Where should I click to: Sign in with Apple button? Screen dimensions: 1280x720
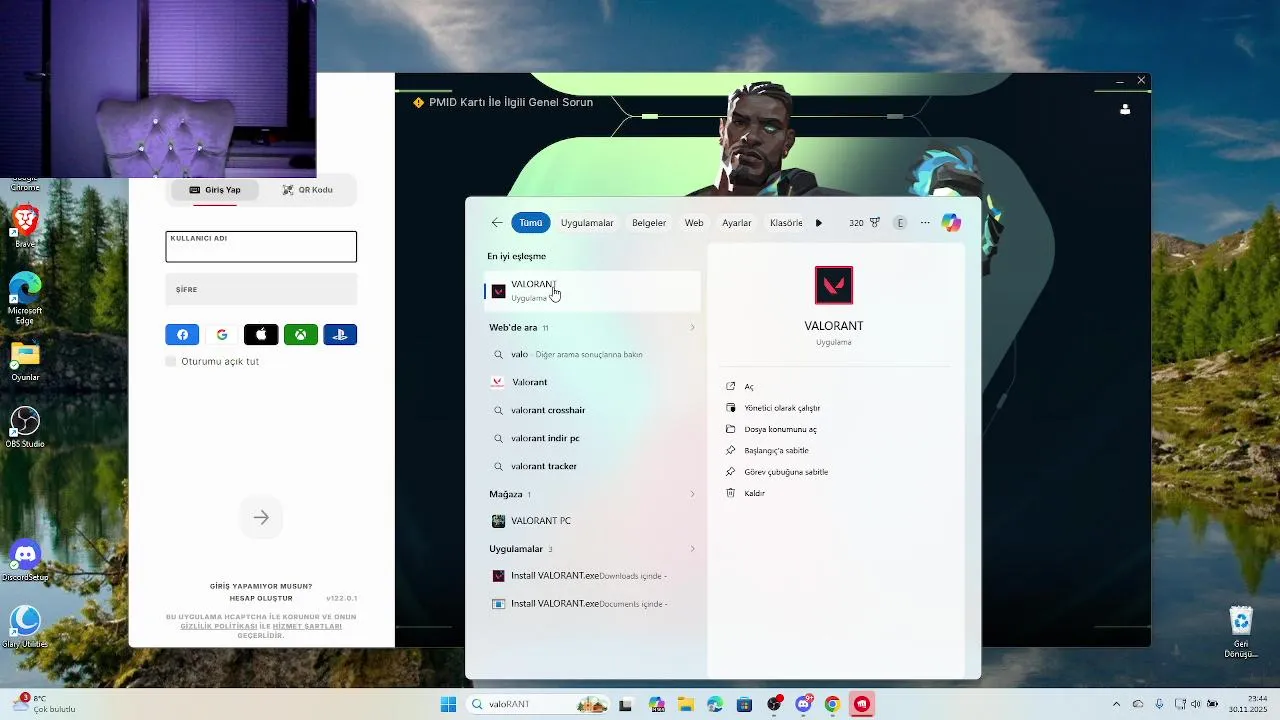(x=261, y=335)
